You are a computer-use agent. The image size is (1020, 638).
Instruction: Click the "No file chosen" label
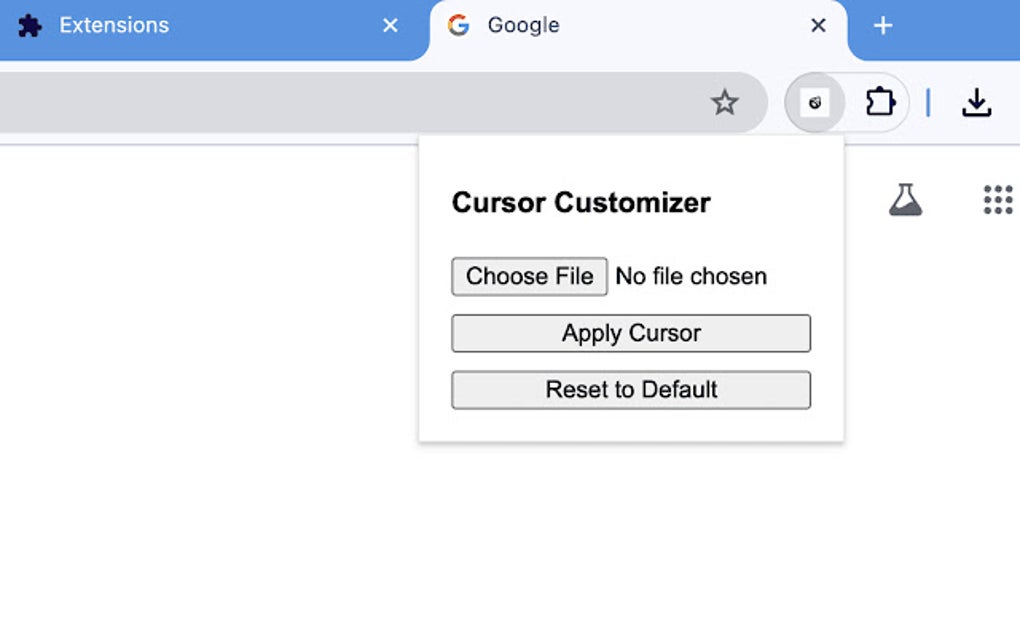[x=691, y=277]
